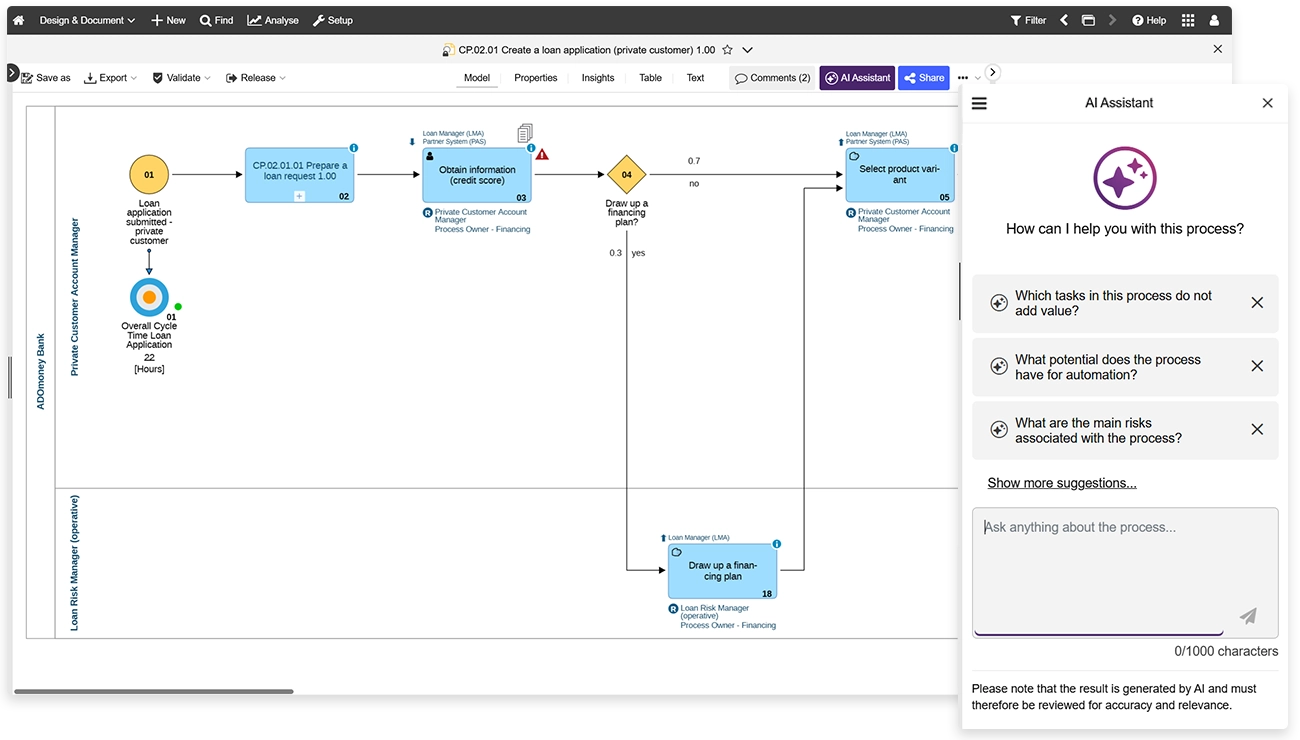This screenshot has width=1300, height=740.
Task: Click the Home icon in top bar
Action: pos(18,20)
